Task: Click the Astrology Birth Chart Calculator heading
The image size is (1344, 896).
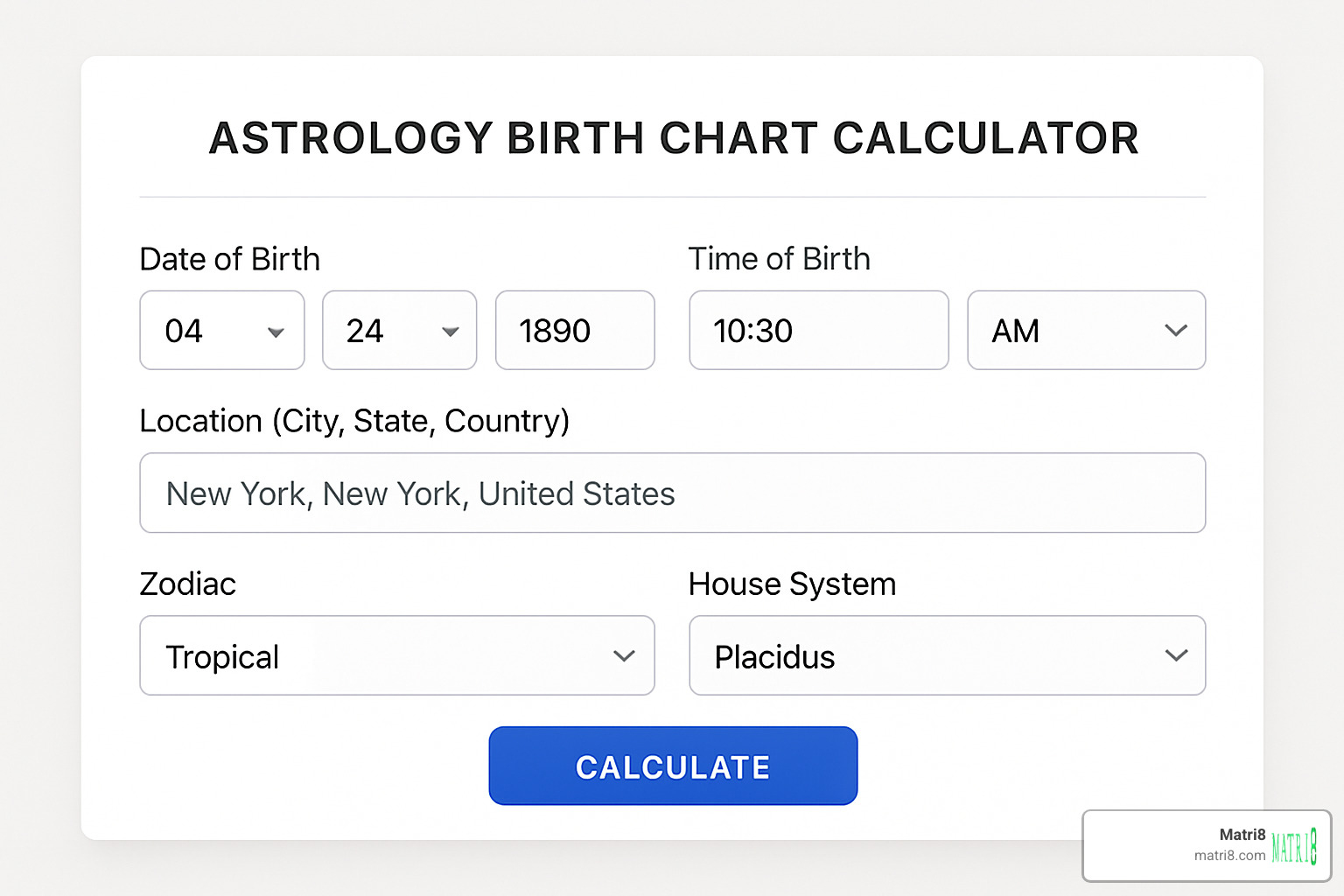Action: 673,138
